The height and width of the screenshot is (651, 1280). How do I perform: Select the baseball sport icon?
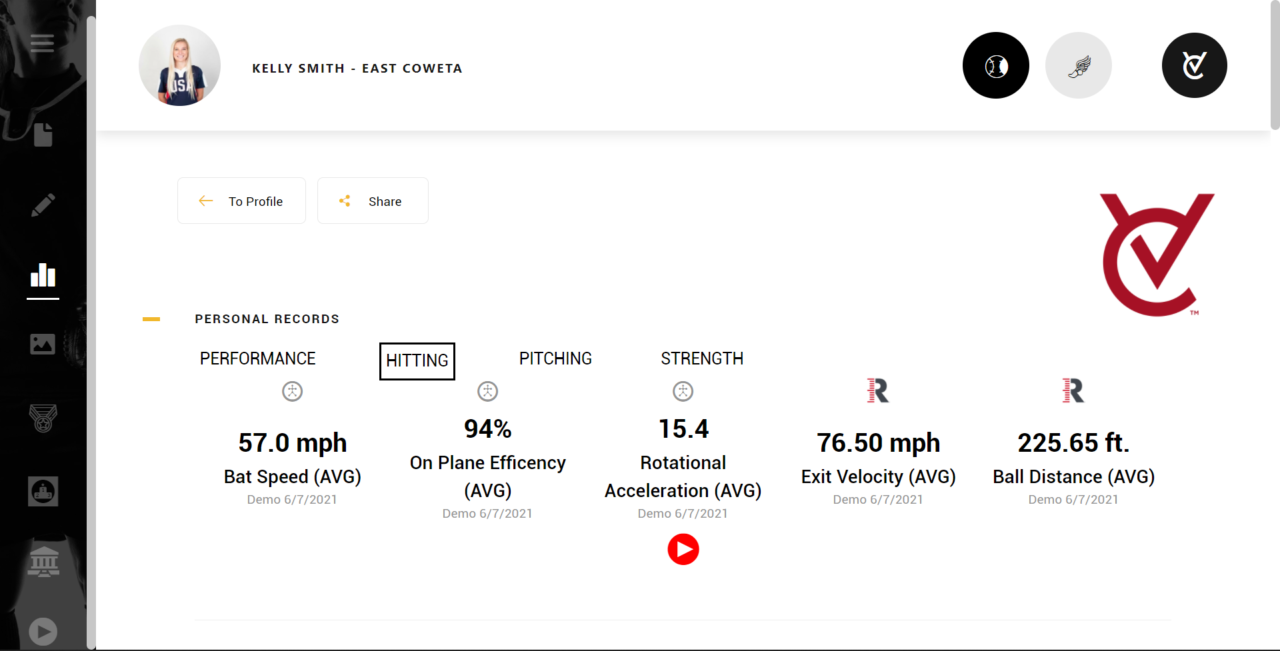995,66
